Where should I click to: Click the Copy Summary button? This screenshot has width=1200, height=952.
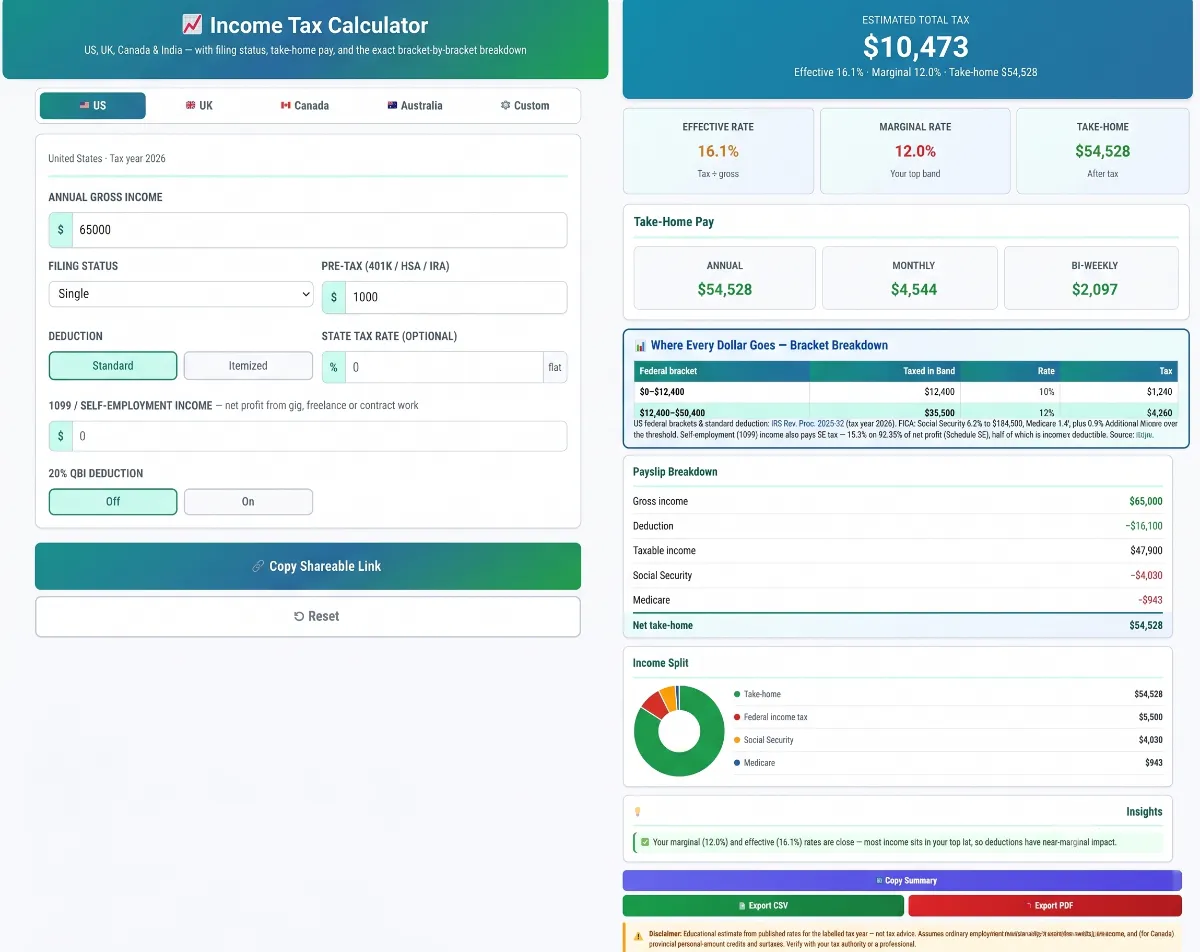(x=902, y=881)
